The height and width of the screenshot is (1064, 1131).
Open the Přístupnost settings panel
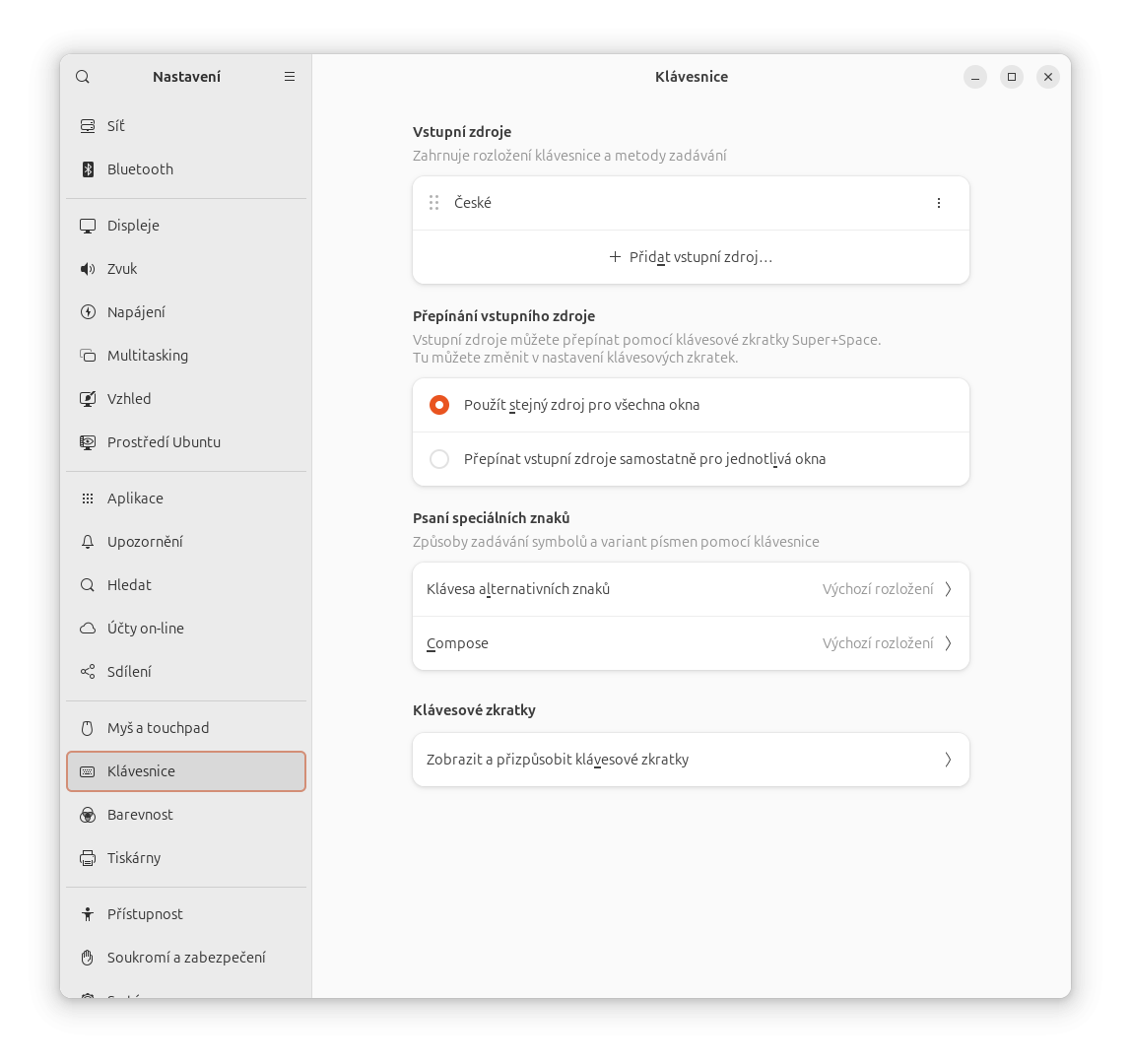pos(145,914)
